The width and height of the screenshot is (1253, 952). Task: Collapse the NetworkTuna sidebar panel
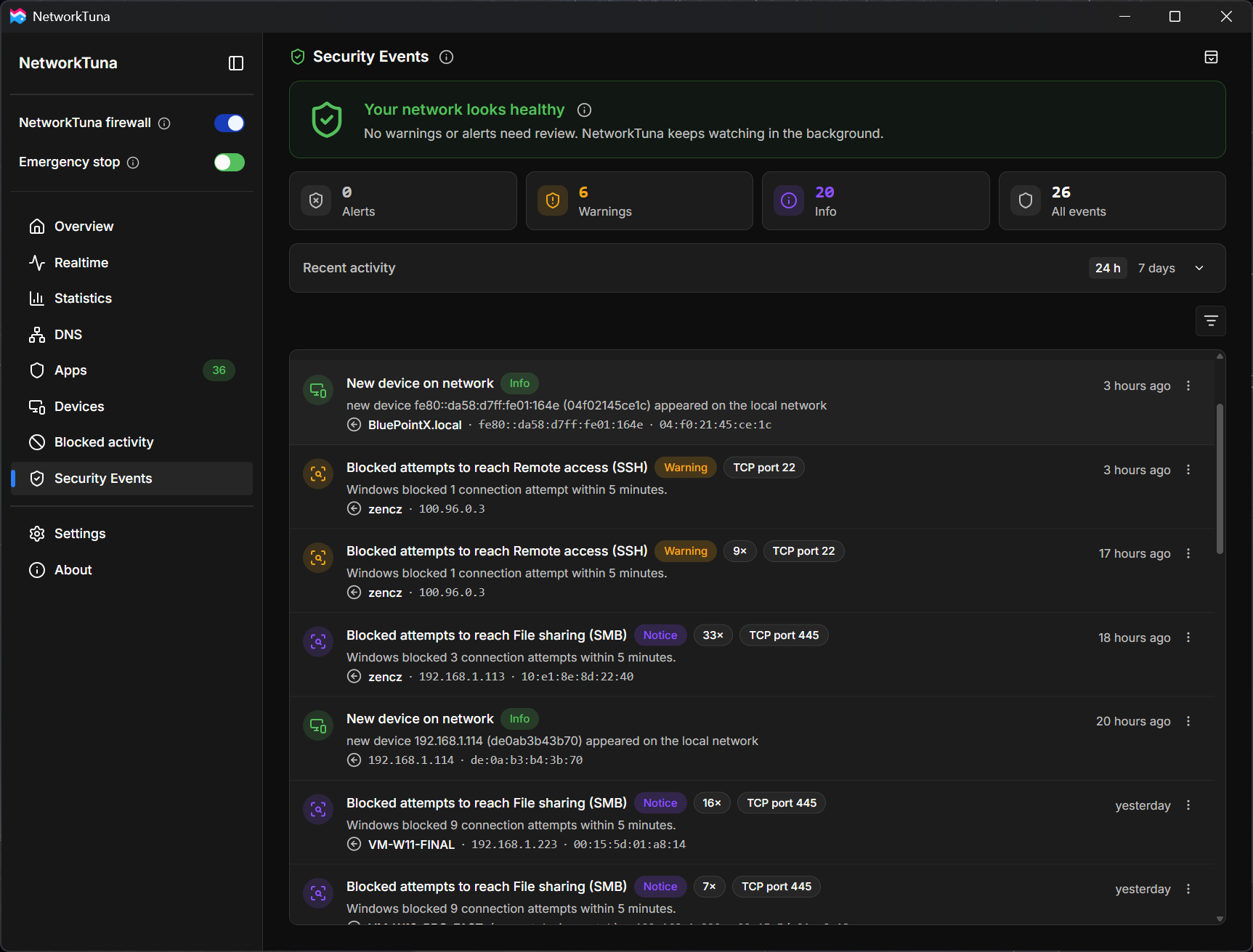pos(236,63)
